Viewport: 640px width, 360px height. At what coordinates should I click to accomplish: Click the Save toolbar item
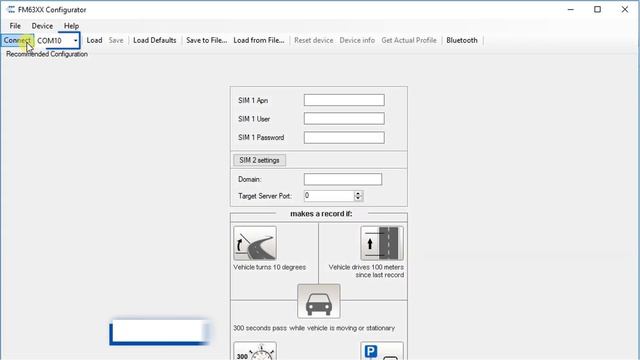[116, 40]
